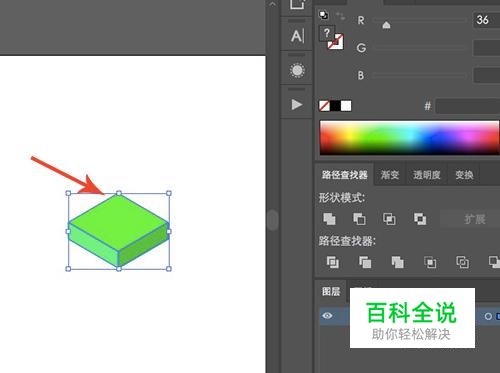Click the Outline pathfinder icon
Viewport: 500px width, 373px height.
(x=463, y=262)
